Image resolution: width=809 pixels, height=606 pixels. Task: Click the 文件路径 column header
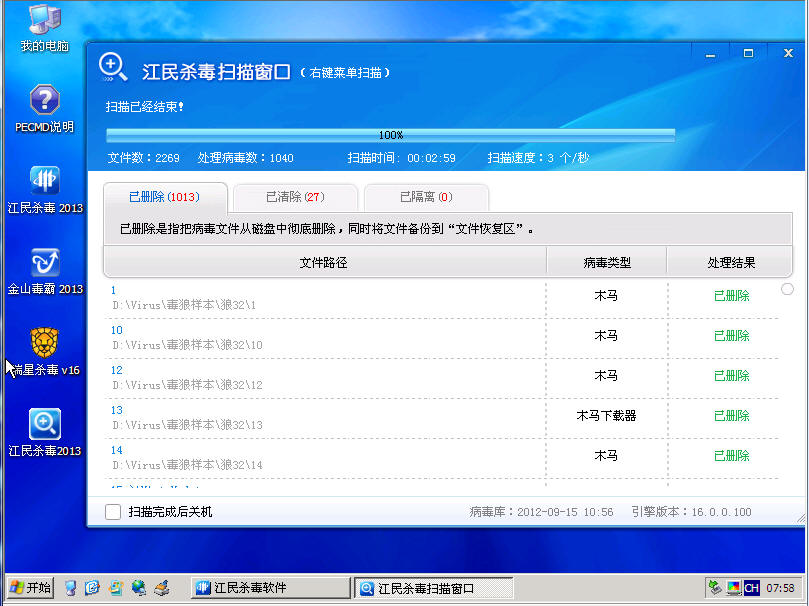(x=324, y=263)
